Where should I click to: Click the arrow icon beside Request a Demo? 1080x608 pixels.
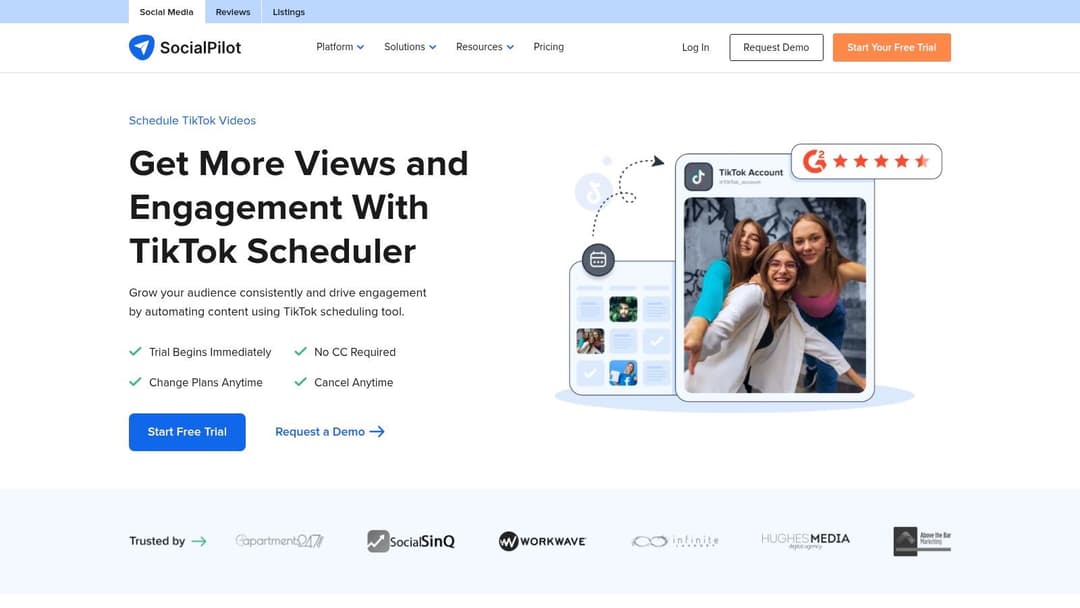(x=377, y=432)
